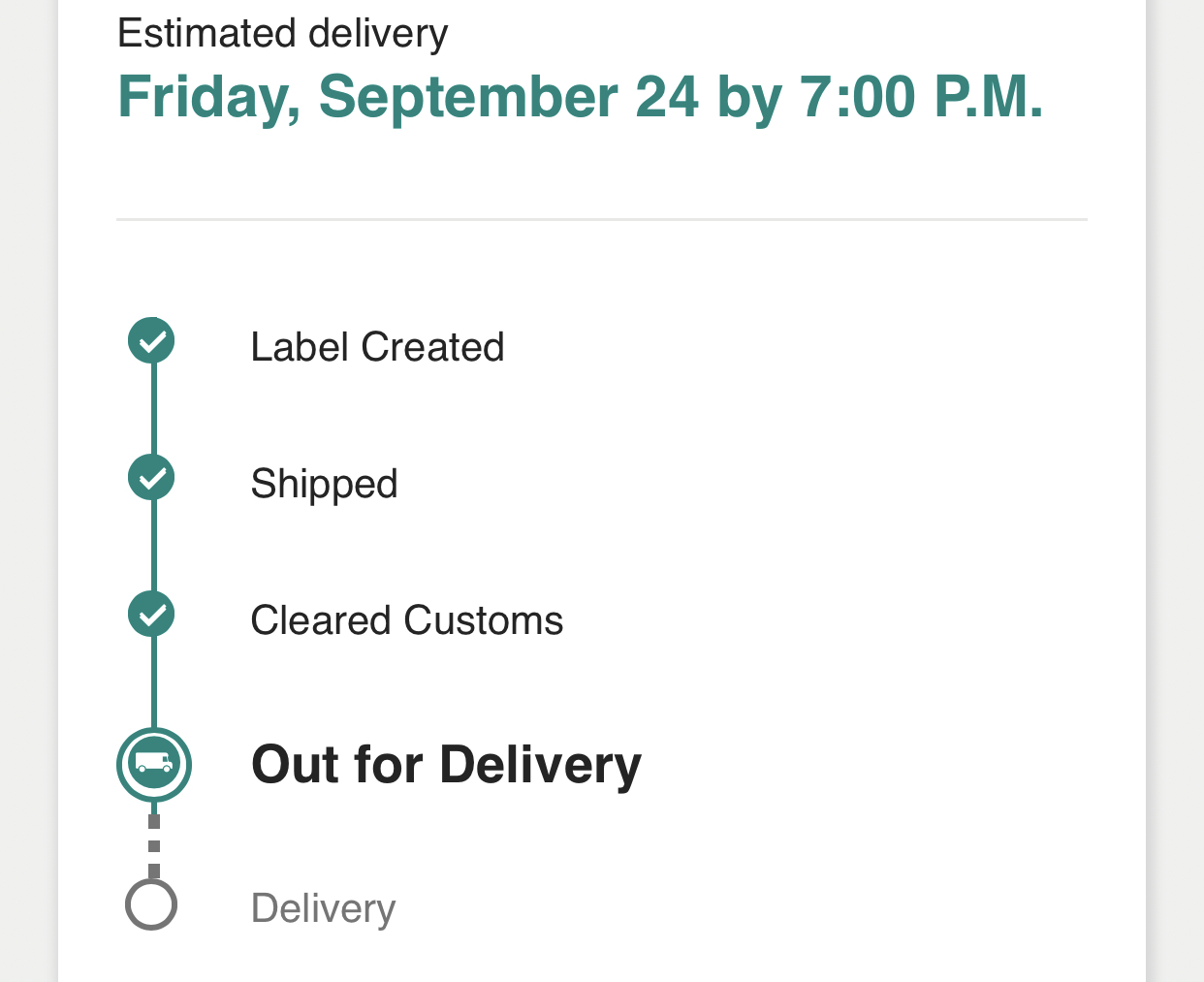This screenshot has height=982, width=1204.
Task: Click the Estimated delivery heading
Action: [x=282, y=33]
